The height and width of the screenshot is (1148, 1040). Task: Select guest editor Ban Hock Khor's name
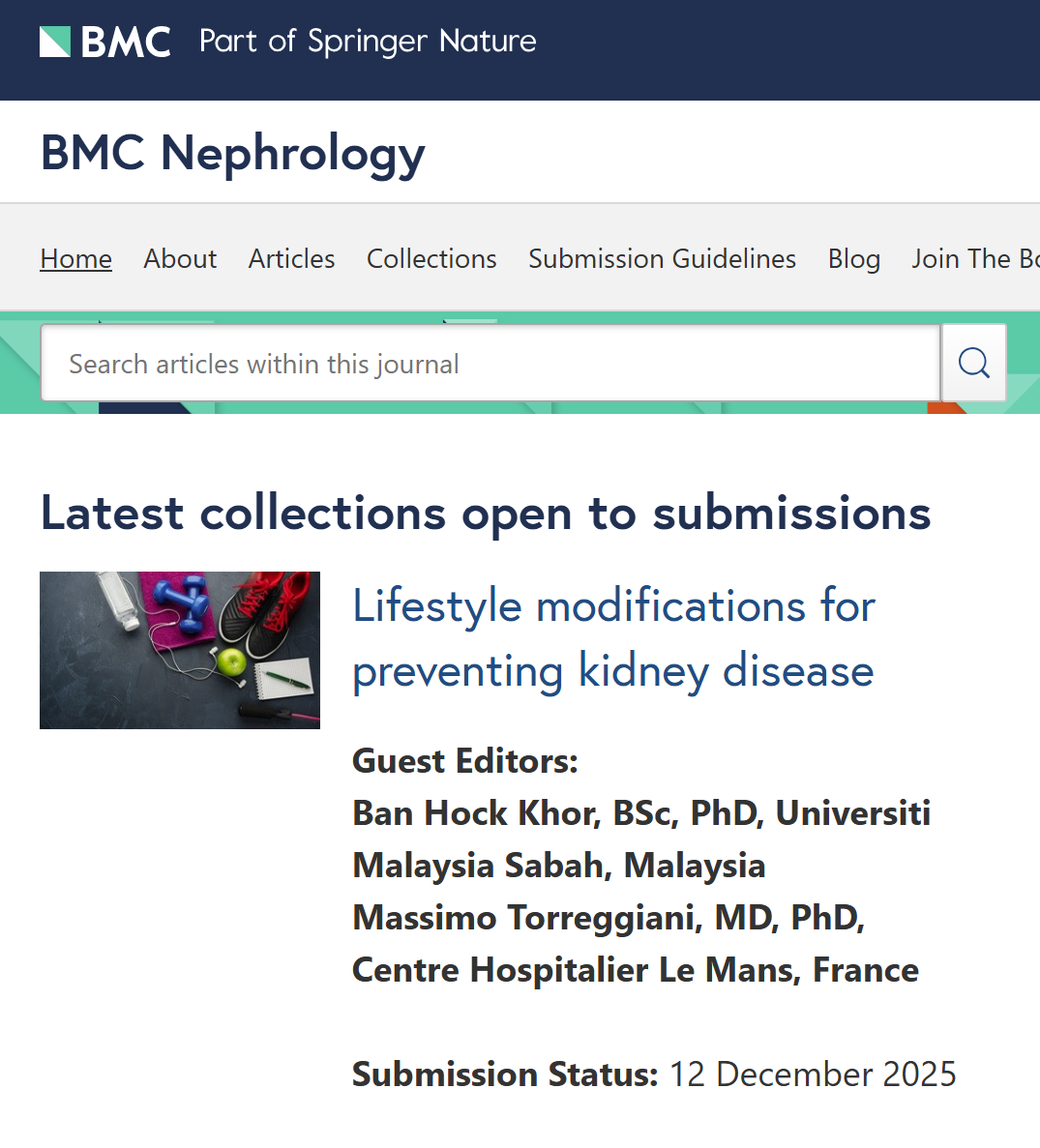click(477, 812)
